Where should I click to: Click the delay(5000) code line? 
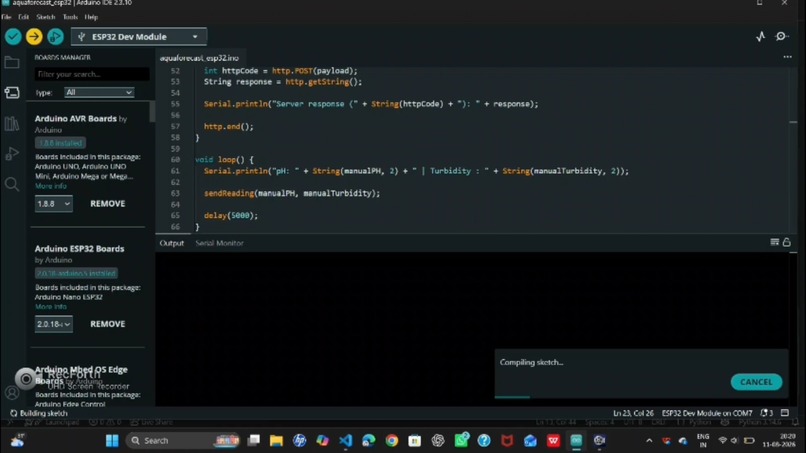tap(231, 215)
